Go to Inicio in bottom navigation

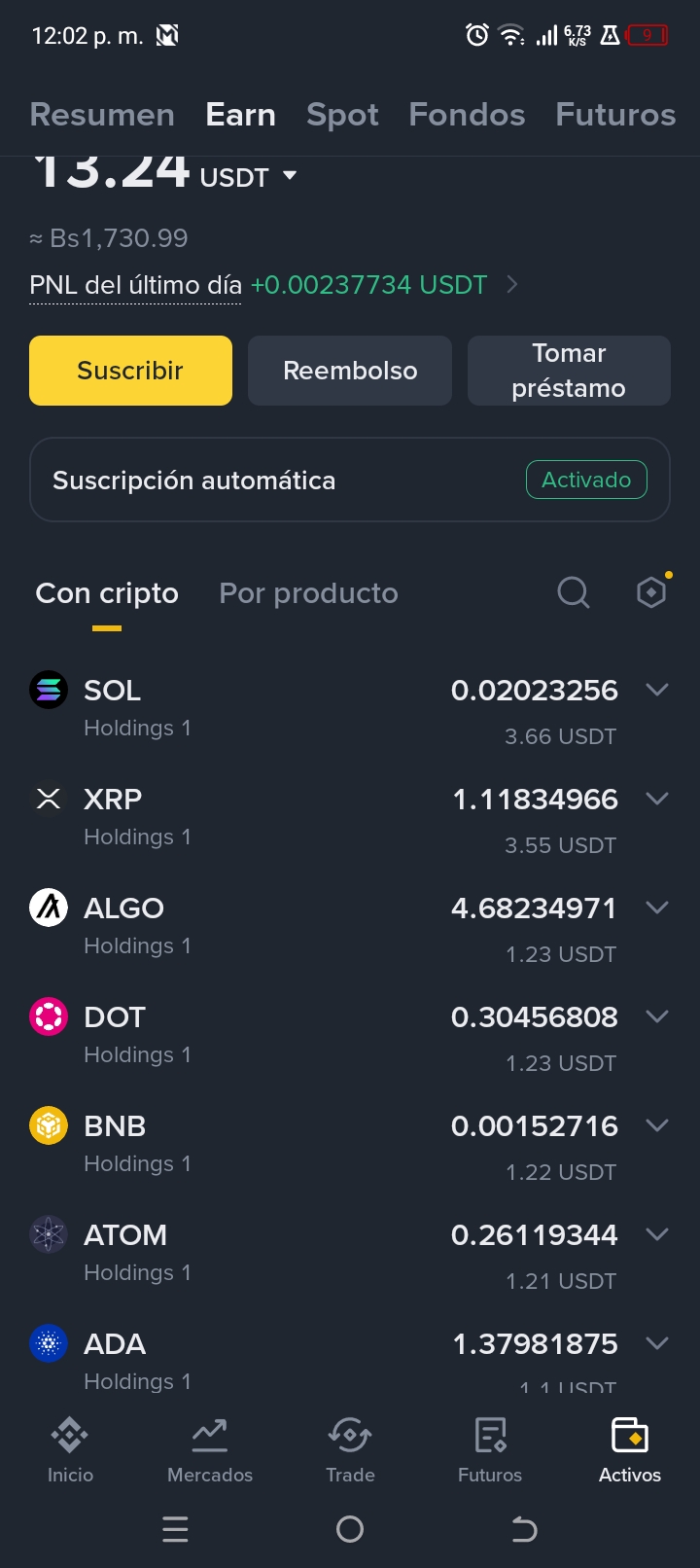coord(70,1449)
